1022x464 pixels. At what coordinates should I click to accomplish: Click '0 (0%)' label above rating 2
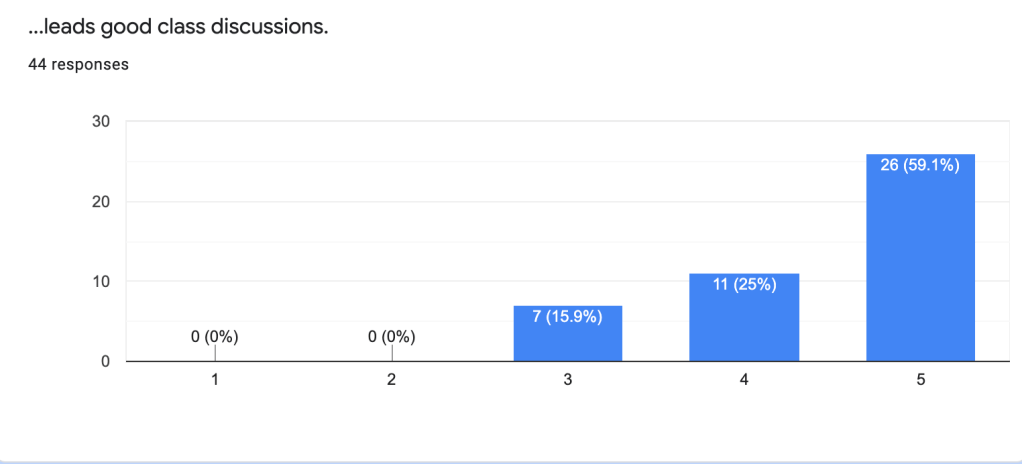pos(391,337)
